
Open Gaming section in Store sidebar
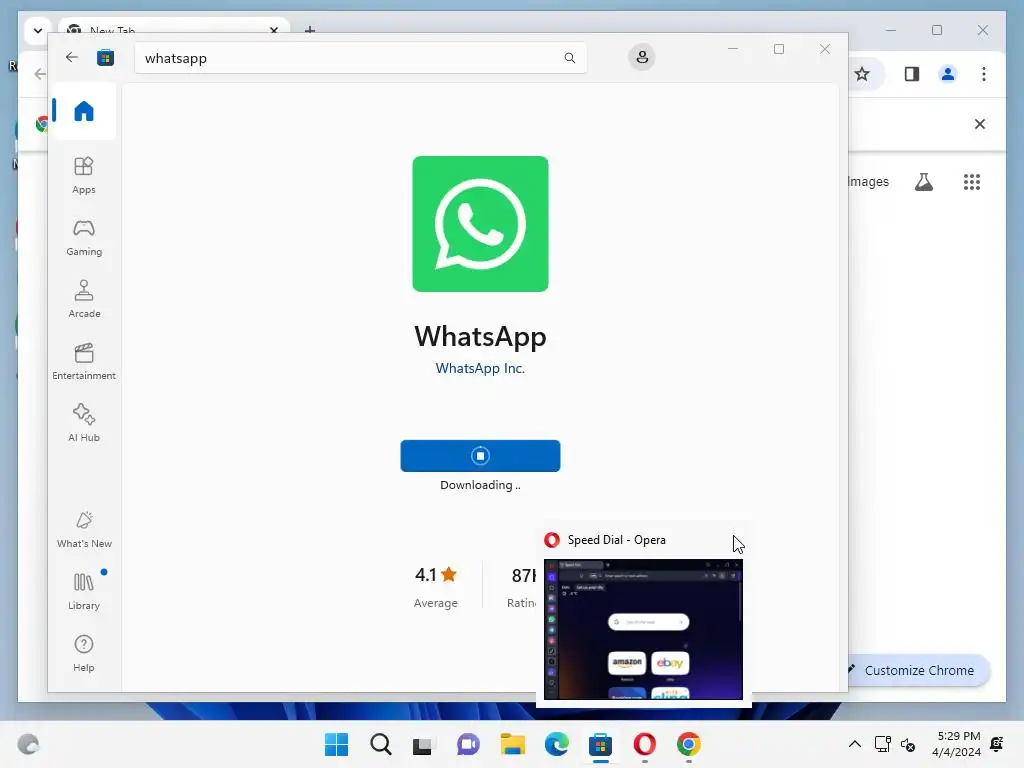84,238
